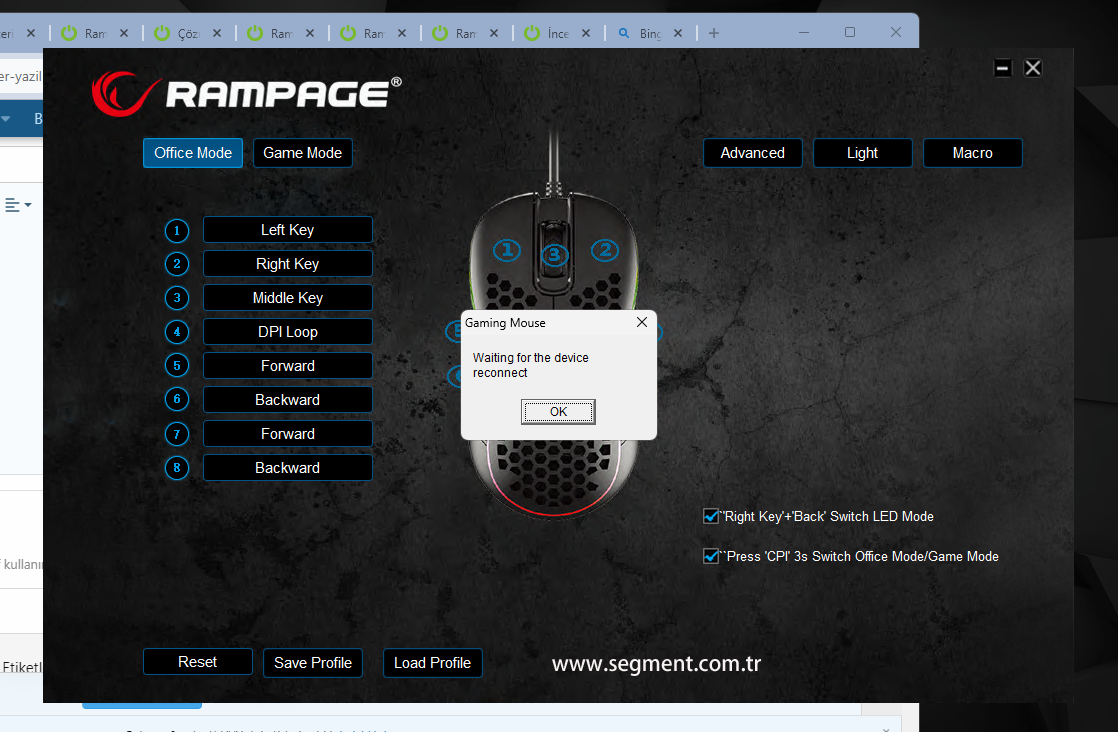Open button 6 Backward assignment dropdown
This screenshot has width=1118, height=732.
tap(287, 400)
